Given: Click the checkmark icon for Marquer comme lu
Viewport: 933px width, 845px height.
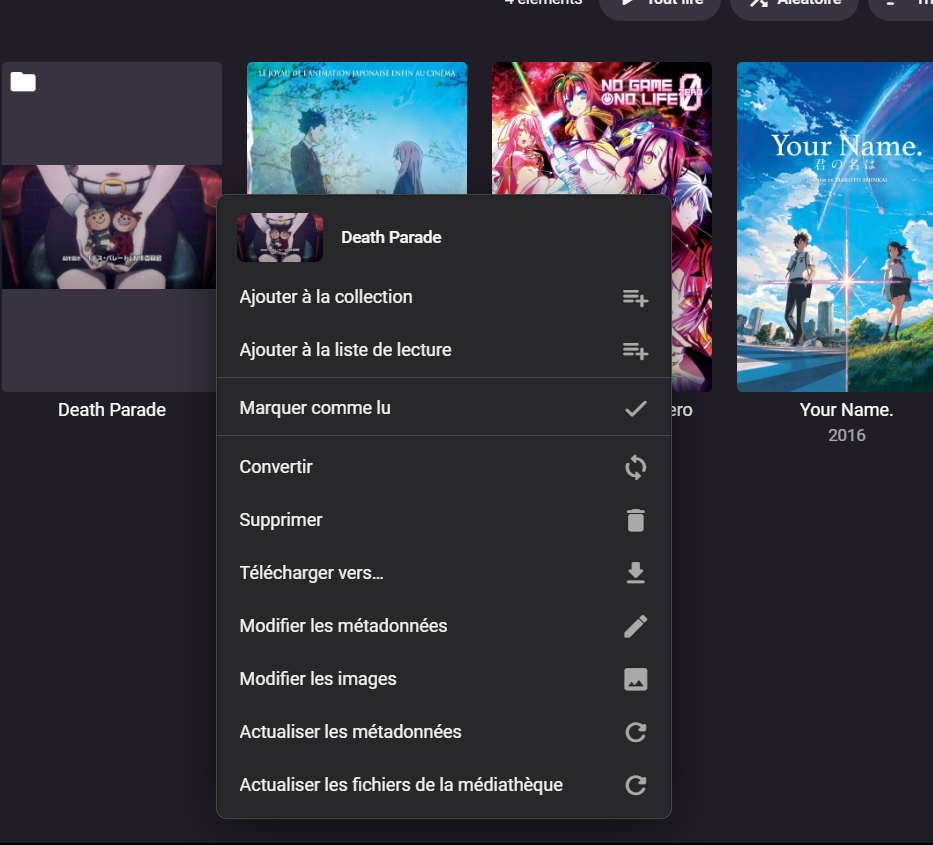Looking at the screenshot, I should tap(635, 408).
